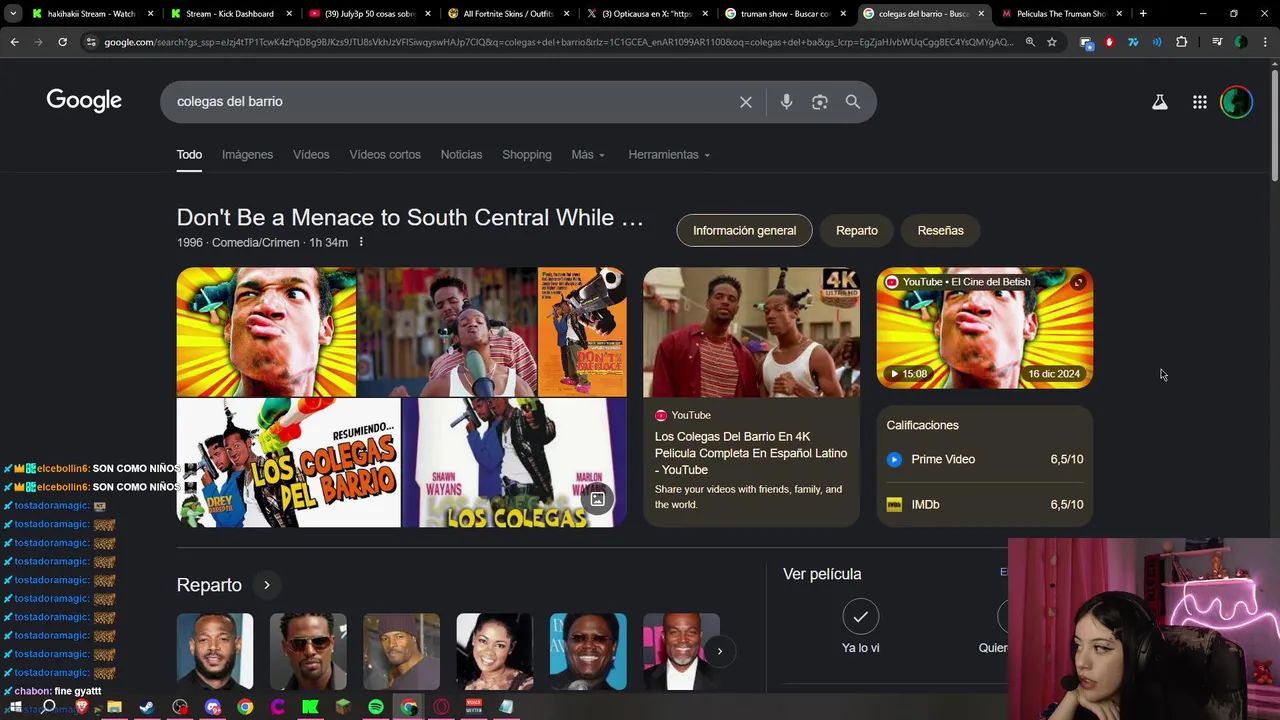
Task: Switch to the Shopping tab
Action: tap(527, 155)
